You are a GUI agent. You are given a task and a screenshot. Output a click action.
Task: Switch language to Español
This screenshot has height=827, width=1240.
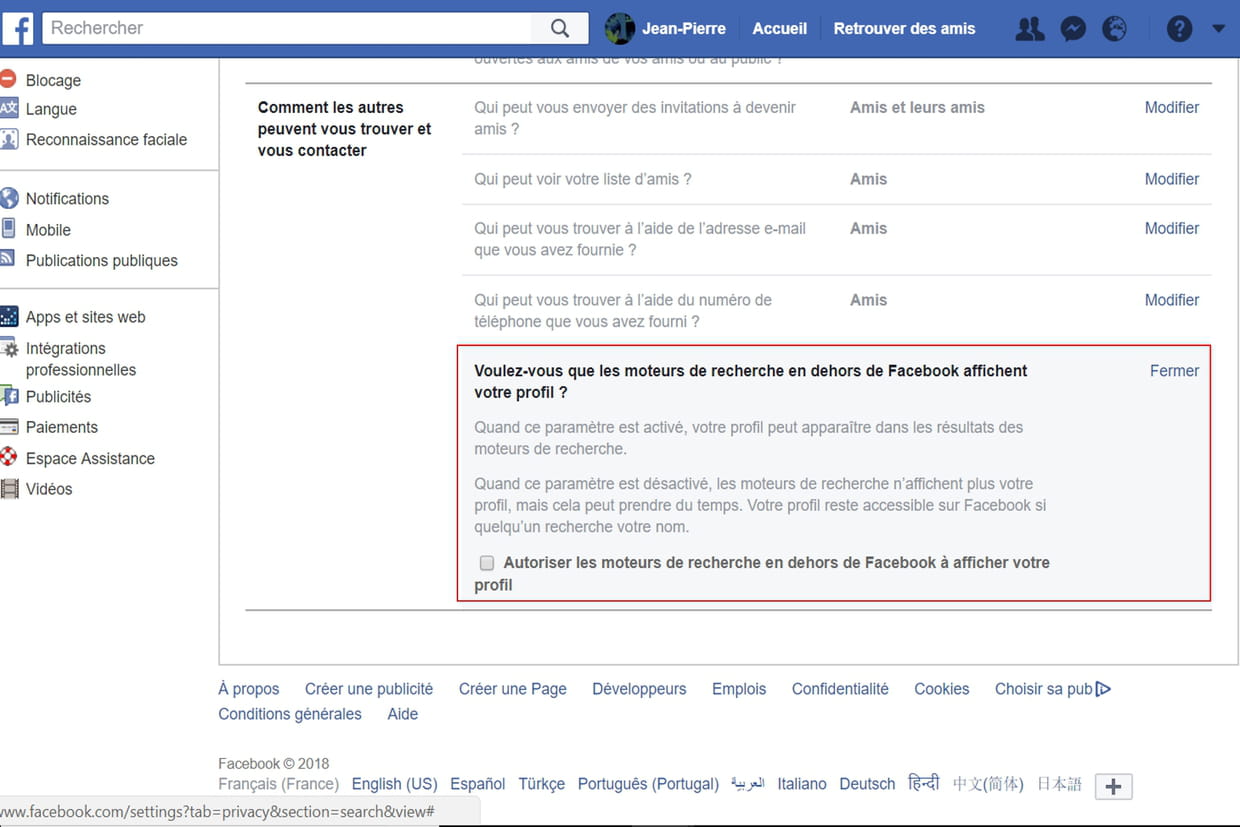point(477,784)
